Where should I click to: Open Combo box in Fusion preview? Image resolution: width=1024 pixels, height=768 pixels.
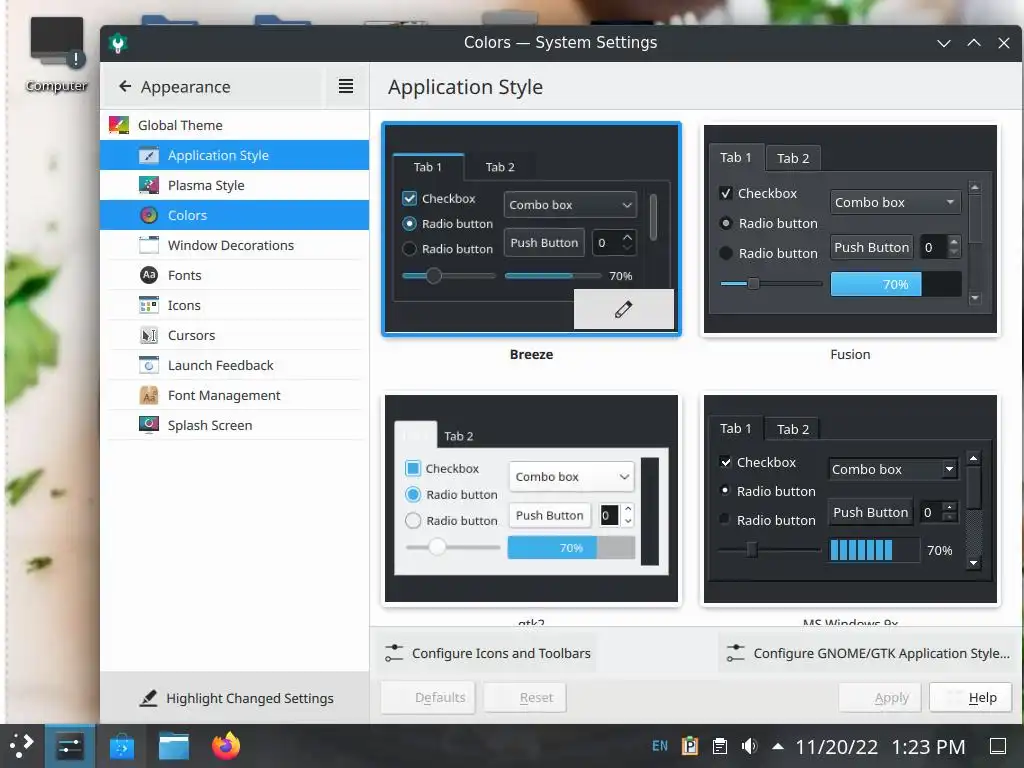point(895,202)
